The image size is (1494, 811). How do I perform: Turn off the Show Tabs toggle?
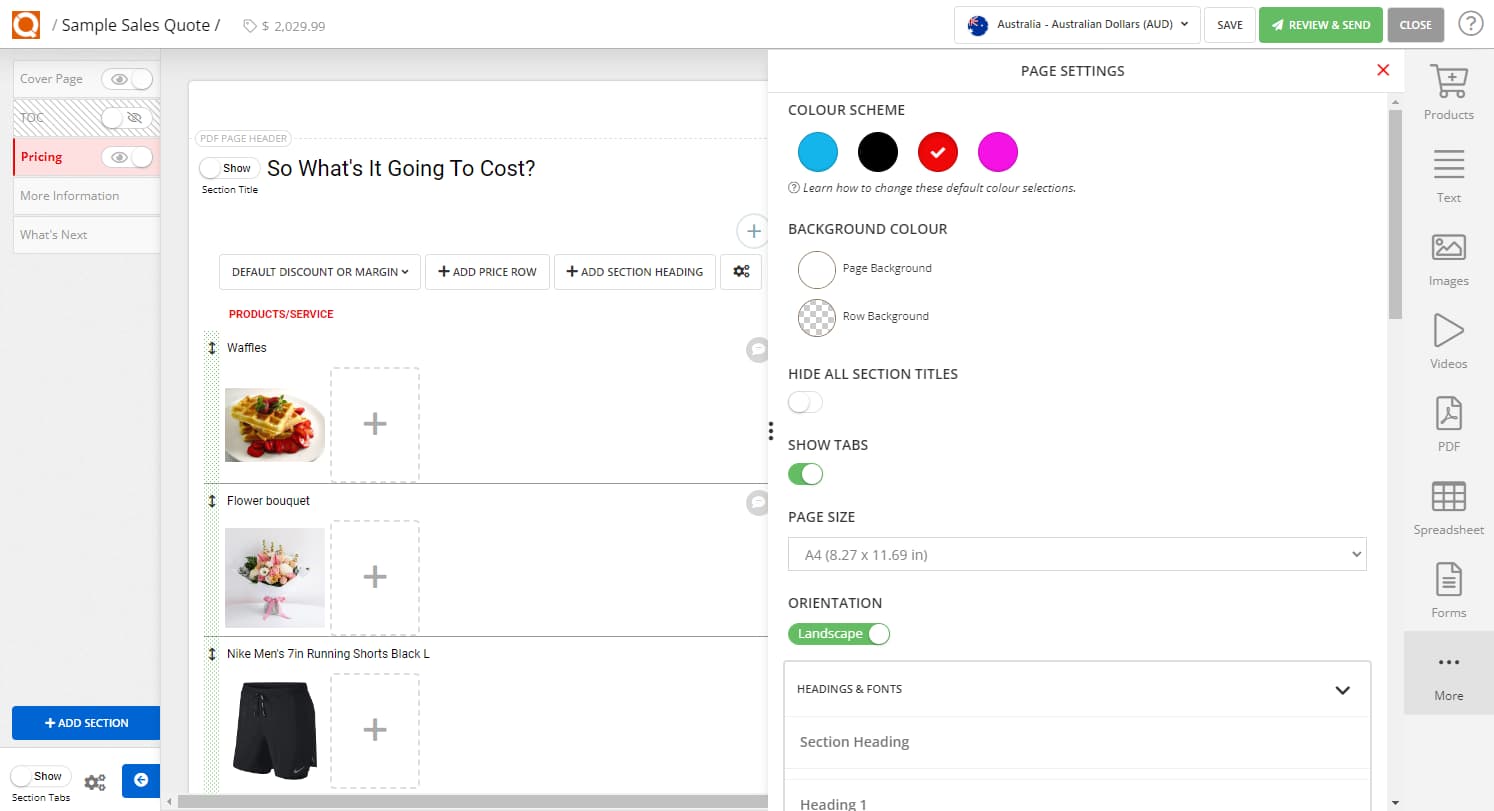pyautogui.click(x=805, y=474)
